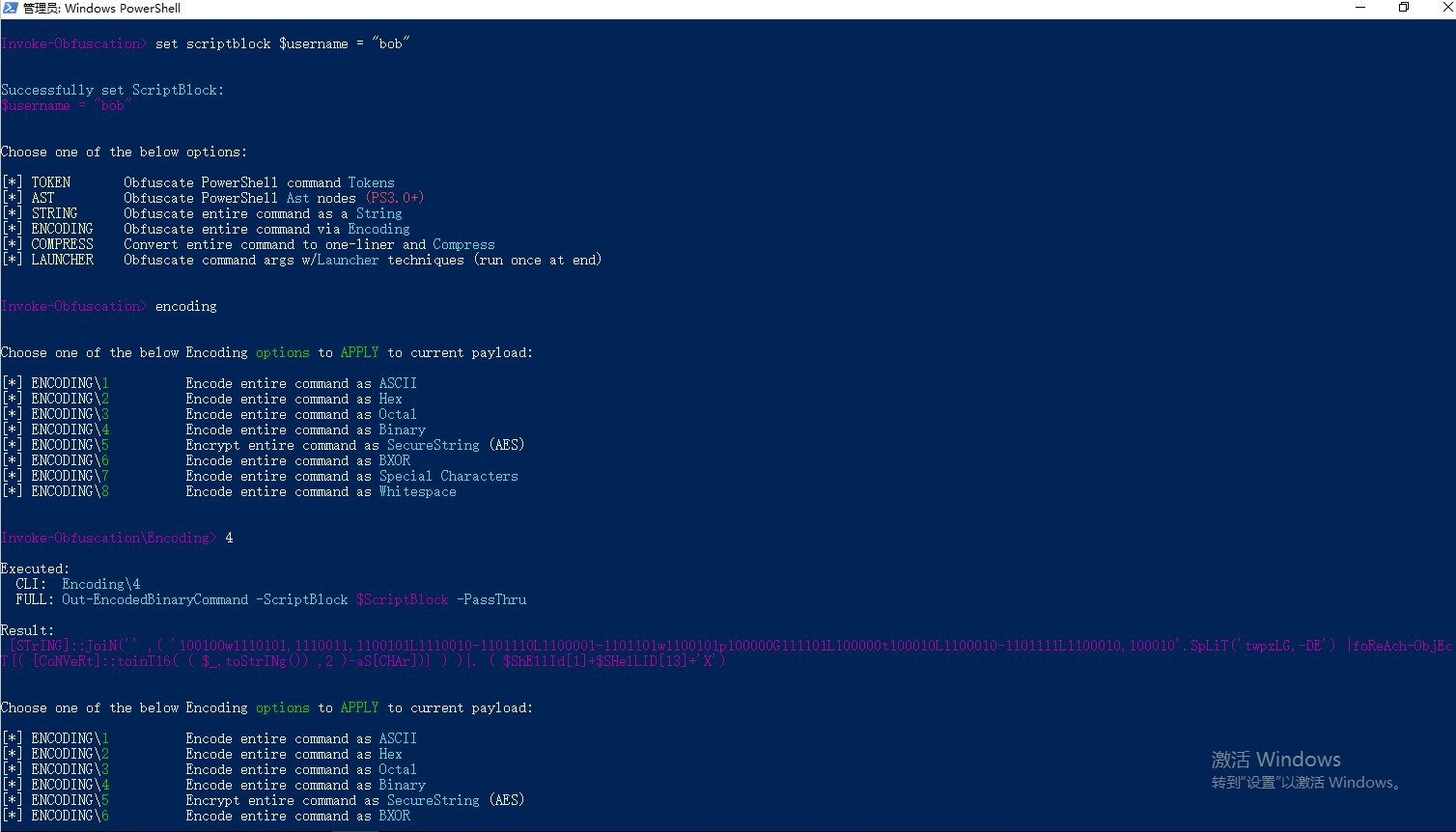The height and width of the screenshot is (832, 1456).
Task: Select the COMPRESS one-liner option
Action: [x=62, y=243]
